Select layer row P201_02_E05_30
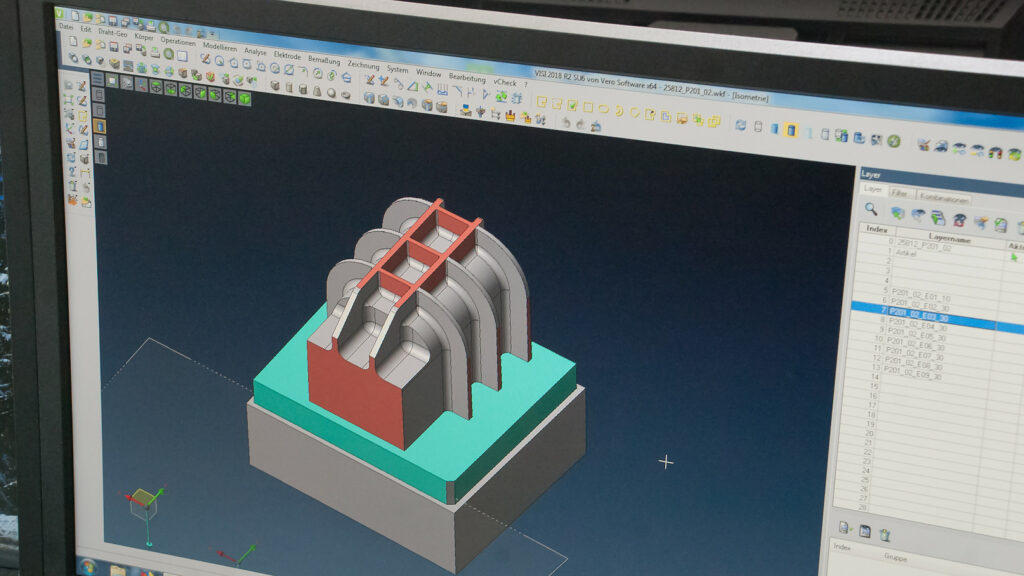Screen dimensions: 1024x576 [916, 335]
